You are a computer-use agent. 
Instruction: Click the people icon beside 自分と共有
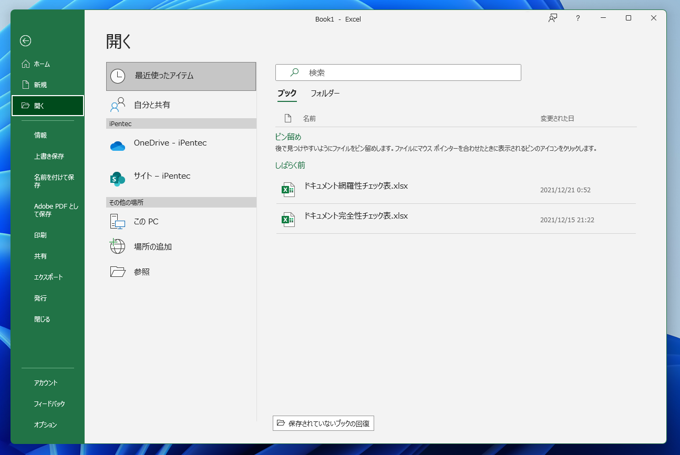click(x=118, y=105)
